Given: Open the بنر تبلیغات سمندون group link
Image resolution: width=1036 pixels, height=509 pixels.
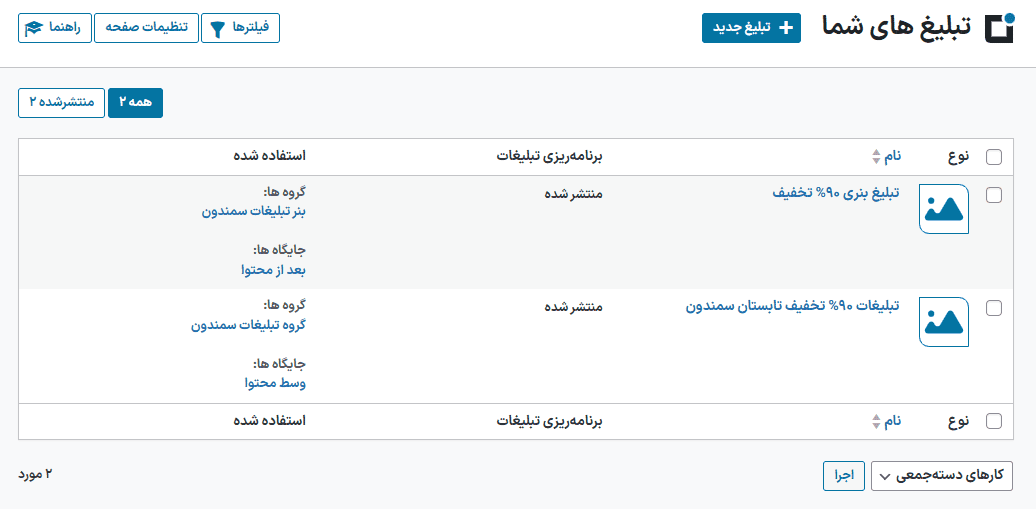Looking at the screenshot, I should [254, 212].
